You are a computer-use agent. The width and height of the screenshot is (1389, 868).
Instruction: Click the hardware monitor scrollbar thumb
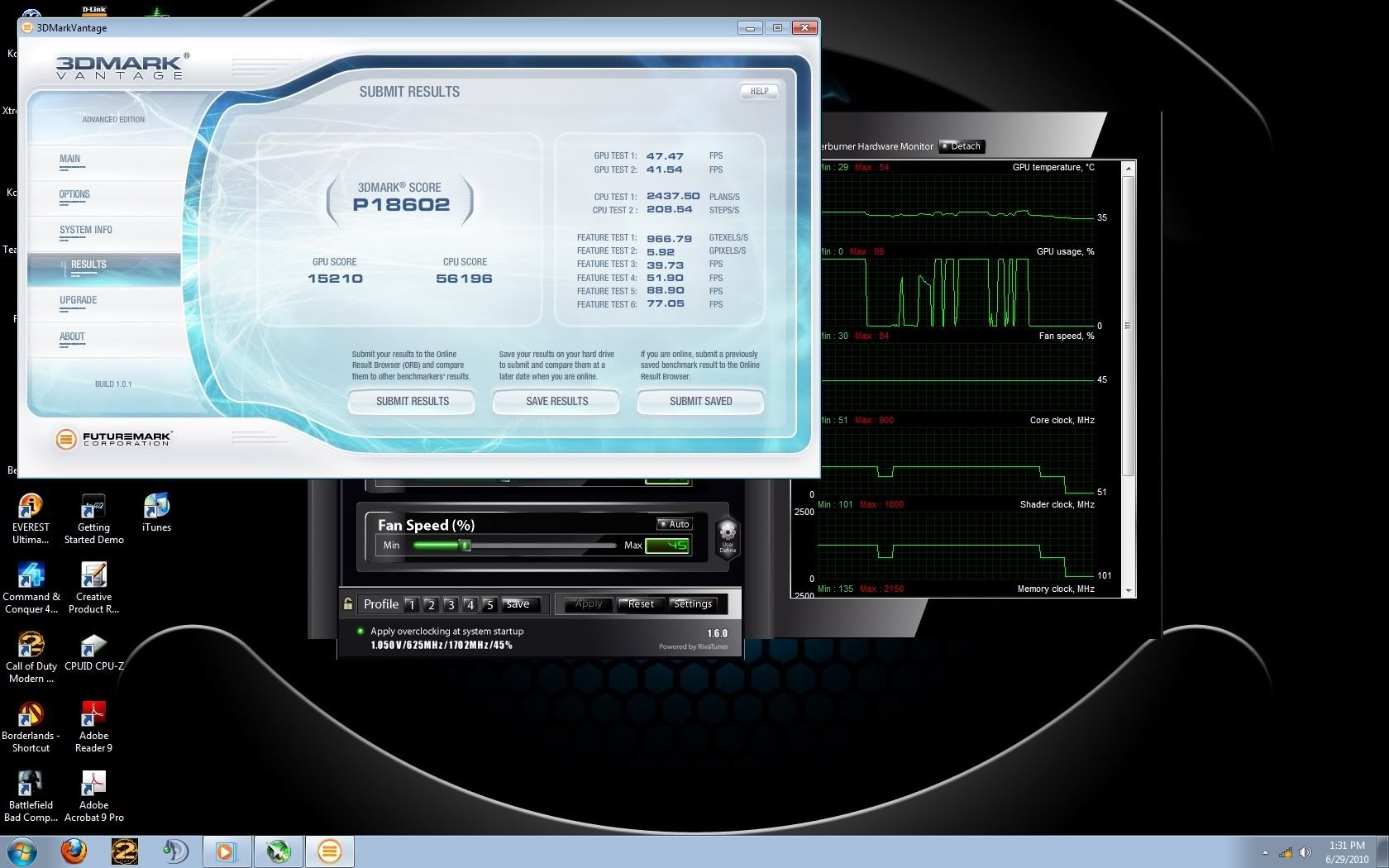click(x=1129, y=325)
